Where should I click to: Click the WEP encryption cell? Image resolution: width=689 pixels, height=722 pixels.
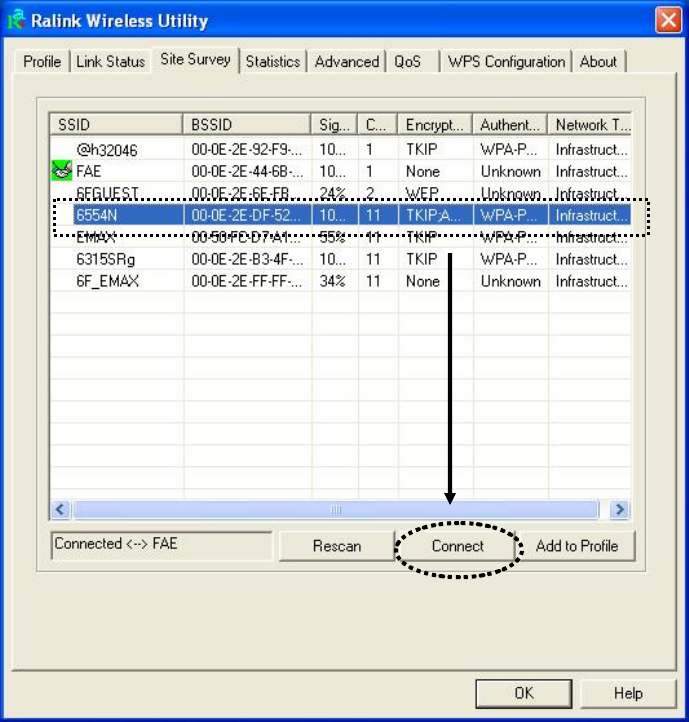pyautogui.click(x=422, y=192)
